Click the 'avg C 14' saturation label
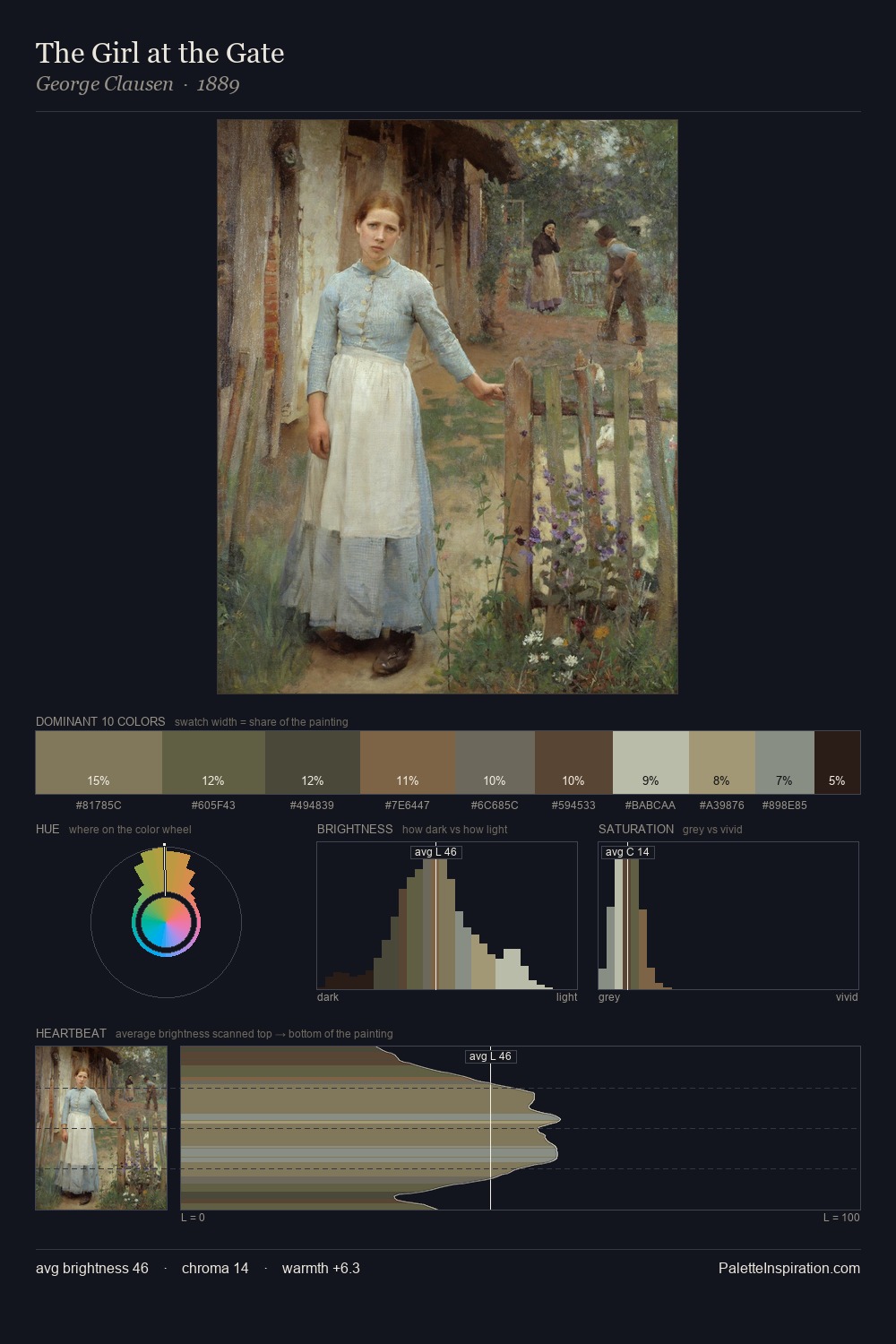896x1344 pixels. (x=627, y=852)
